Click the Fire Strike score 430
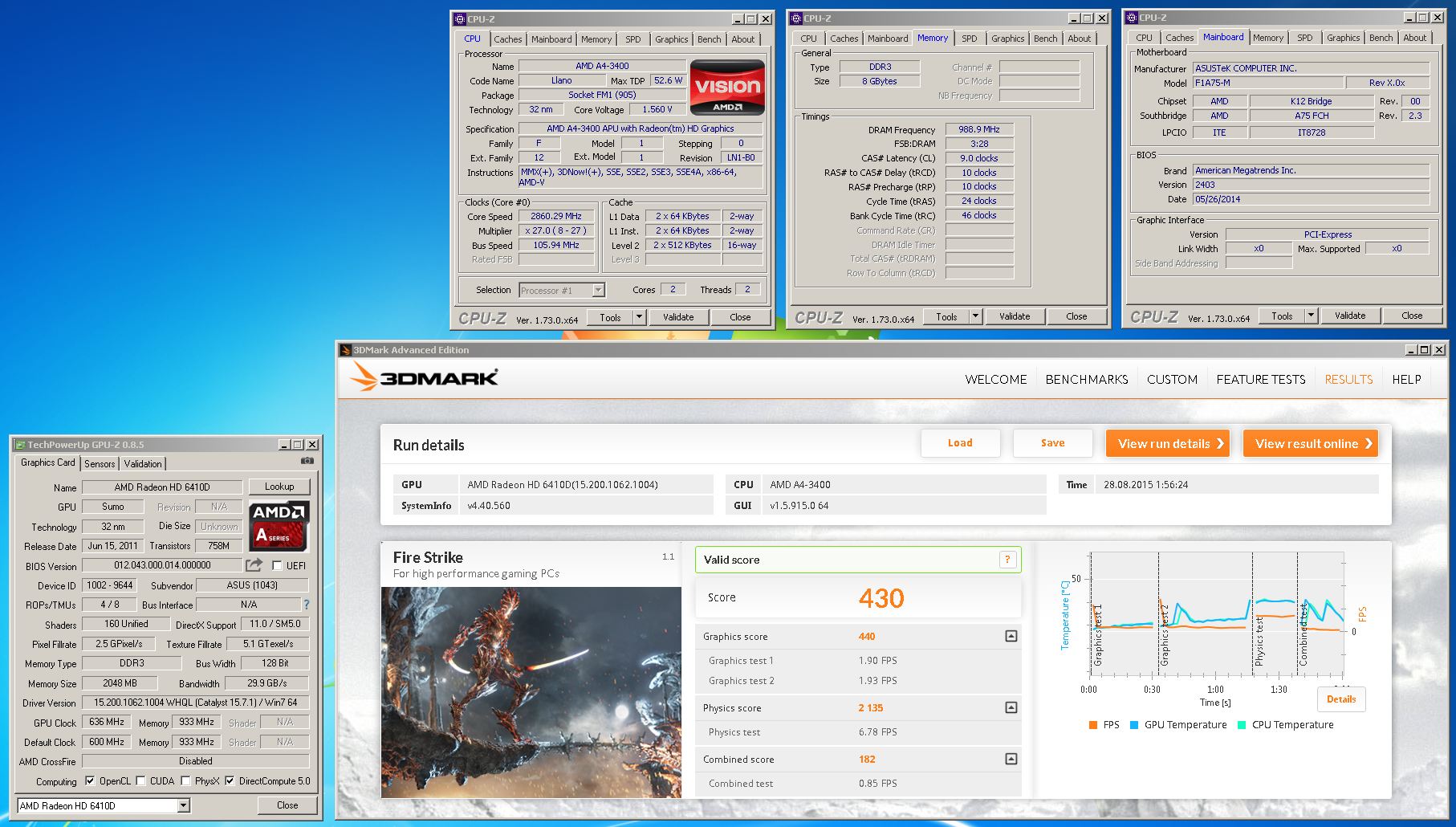 coord(881,598)
